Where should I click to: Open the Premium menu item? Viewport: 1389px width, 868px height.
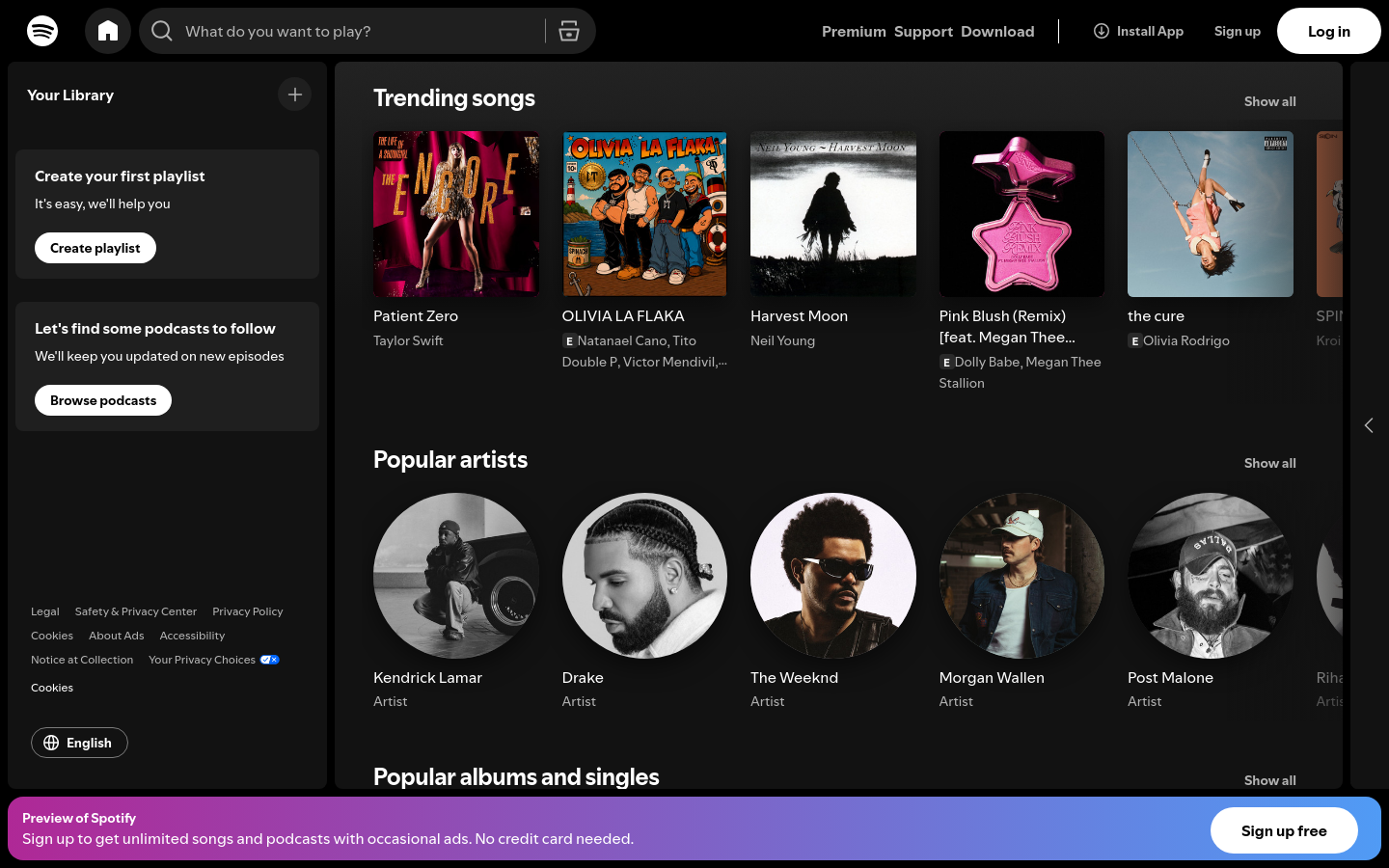click(854, 31)
